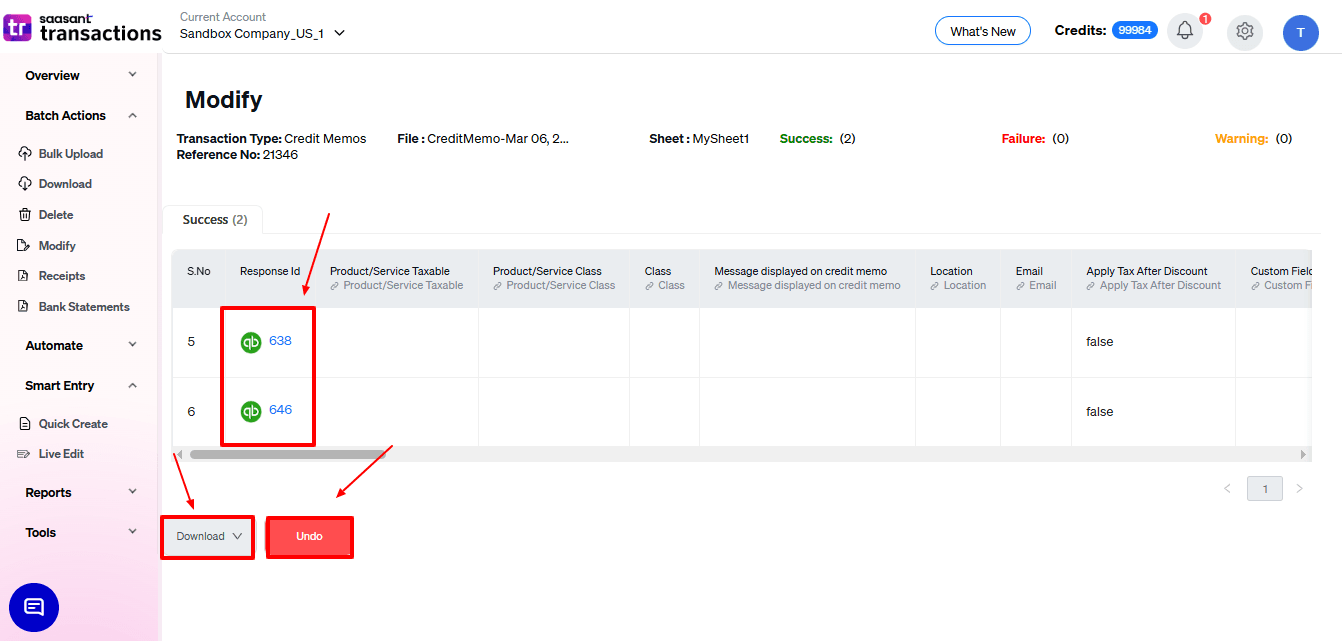Click the SaasAnt Transactions logo
Screen dimensions: 1342x641
tap(82, 28)
